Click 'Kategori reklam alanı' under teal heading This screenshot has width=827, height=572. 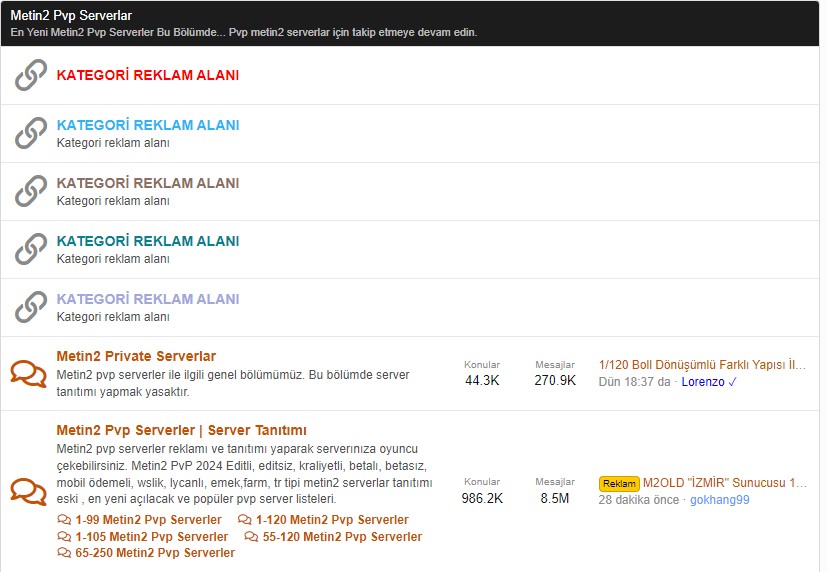(113, 259)
